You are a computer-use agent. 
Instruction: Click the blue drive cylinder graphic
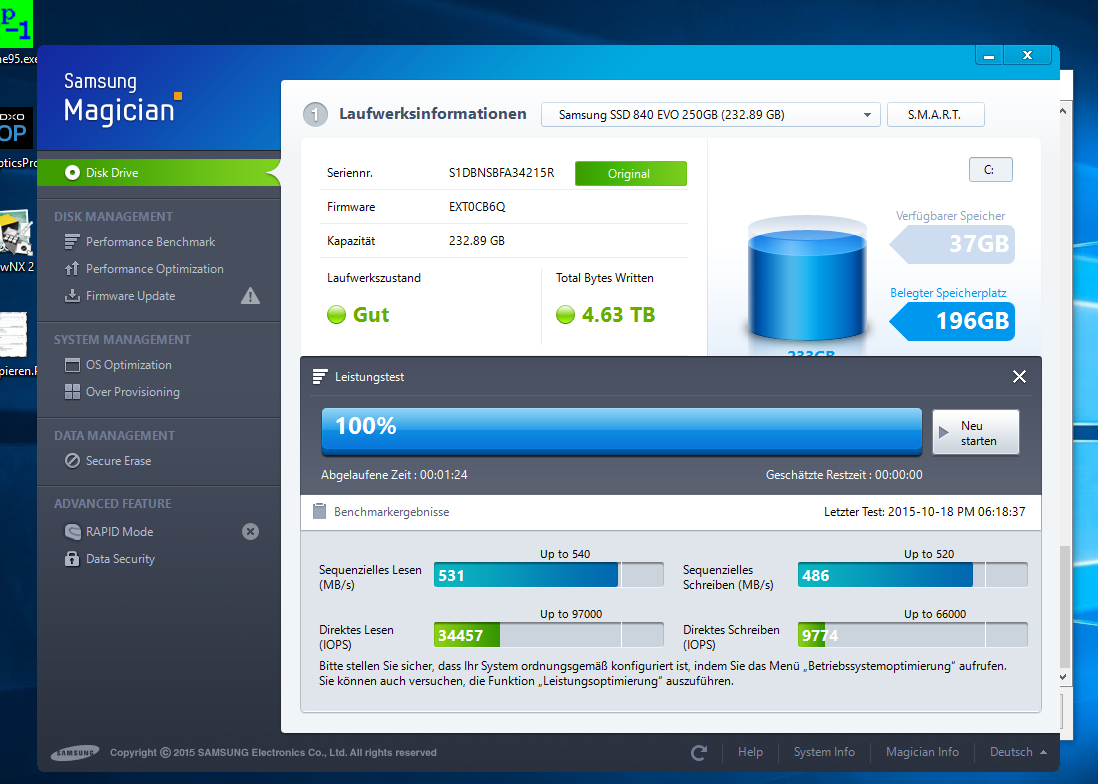(807, 281)
